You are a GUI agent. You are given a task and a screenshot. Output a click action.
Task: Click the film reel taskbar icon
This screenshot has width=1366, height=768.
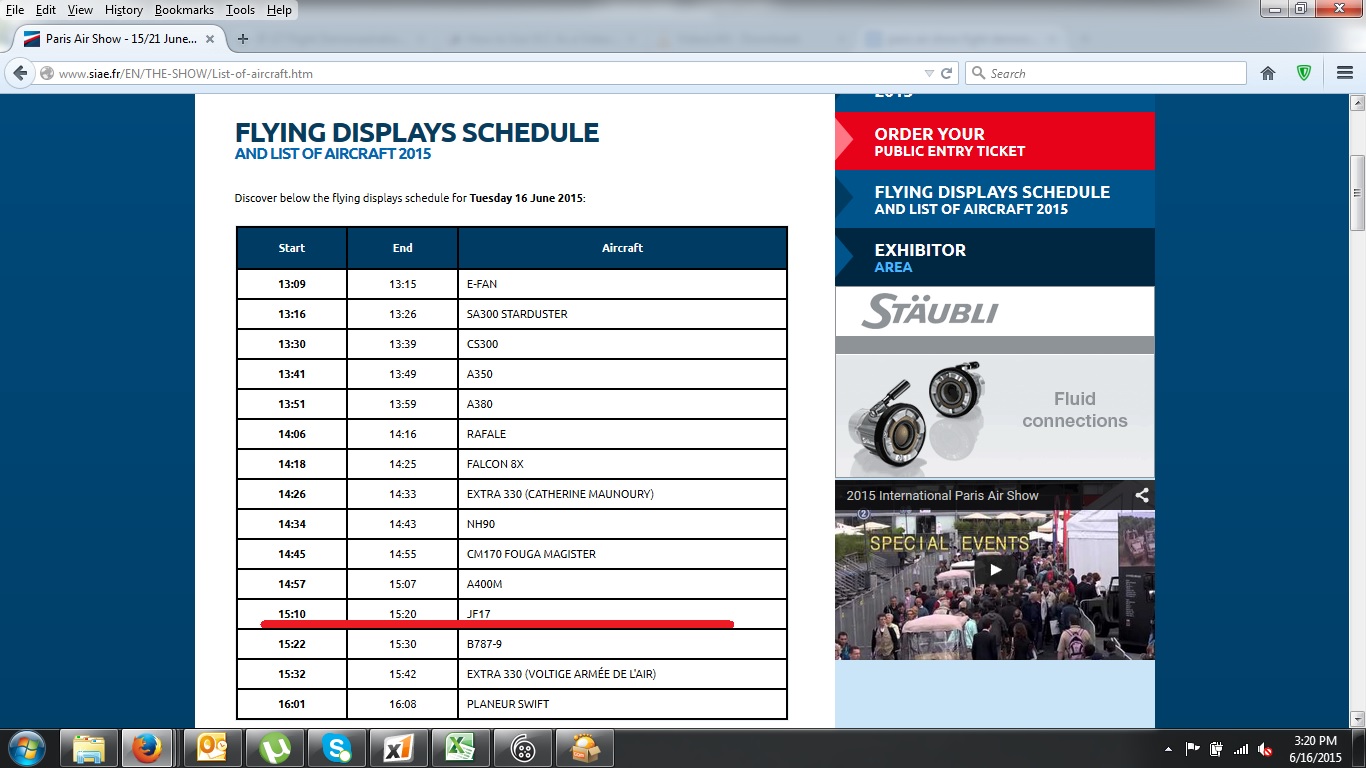523,748
